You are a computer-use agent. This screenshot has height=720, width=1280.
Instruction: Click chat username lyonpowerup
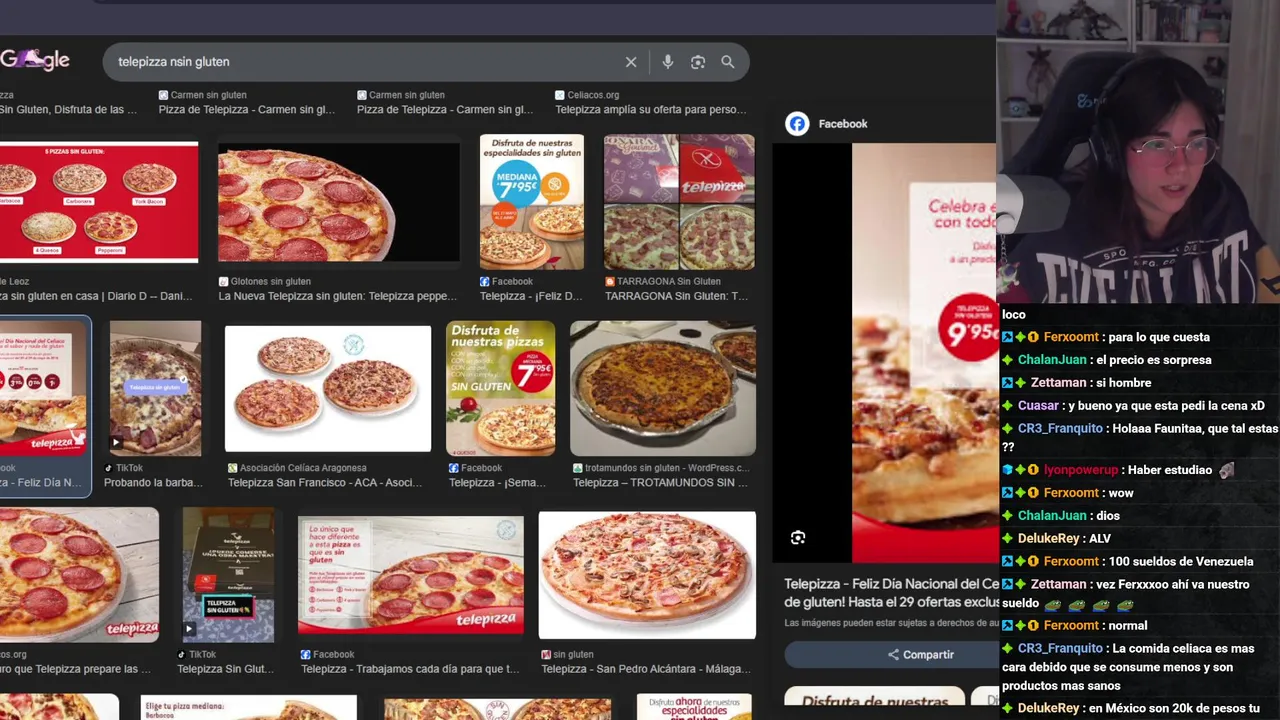click(x=1080, y=470)
